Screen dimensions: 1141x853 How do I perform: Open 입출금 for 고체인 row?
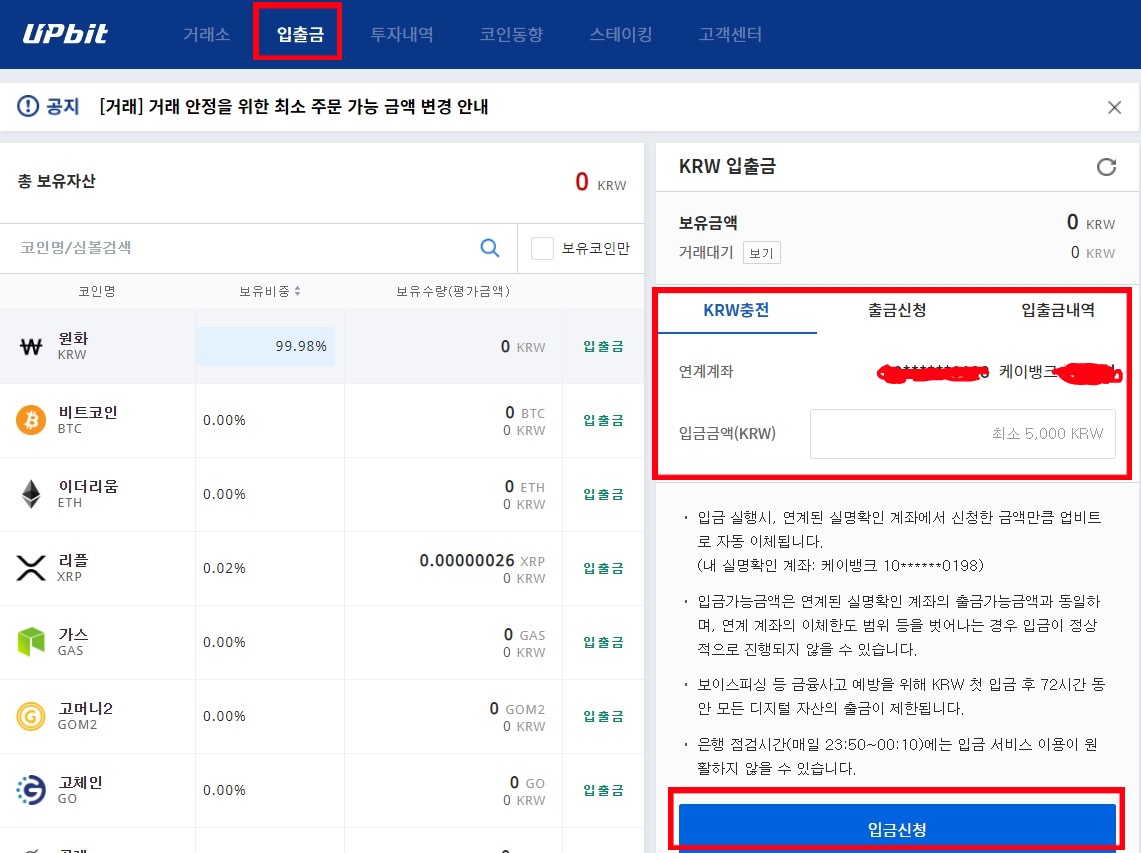[603, 790]
